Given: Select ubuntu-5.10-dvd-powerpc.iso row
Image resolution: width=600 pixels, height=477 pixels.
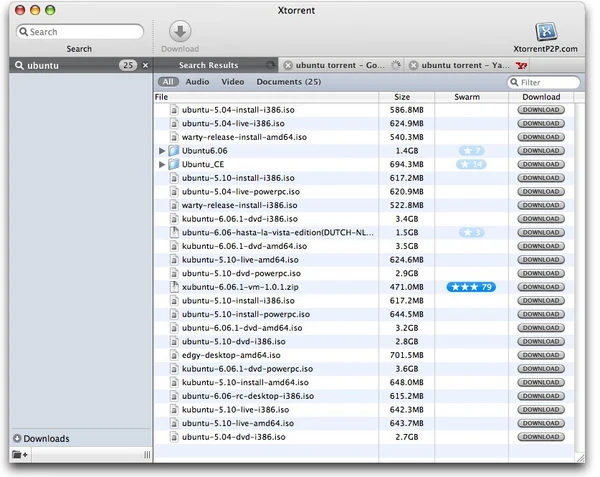Looking at the screenshot, I should point(364,274).
